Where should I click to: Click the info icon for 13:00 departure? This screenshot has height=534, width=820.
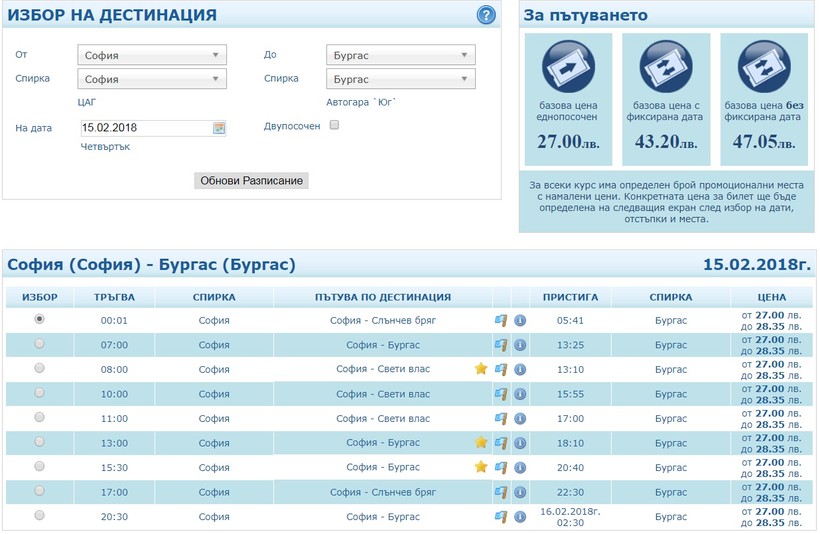pos(520,443)
